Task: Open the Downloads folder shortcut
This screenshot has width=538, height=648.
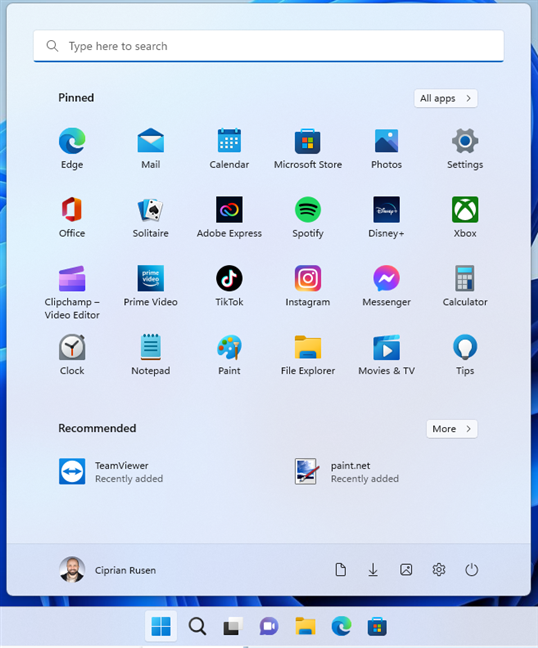Action: pos(373,569)
